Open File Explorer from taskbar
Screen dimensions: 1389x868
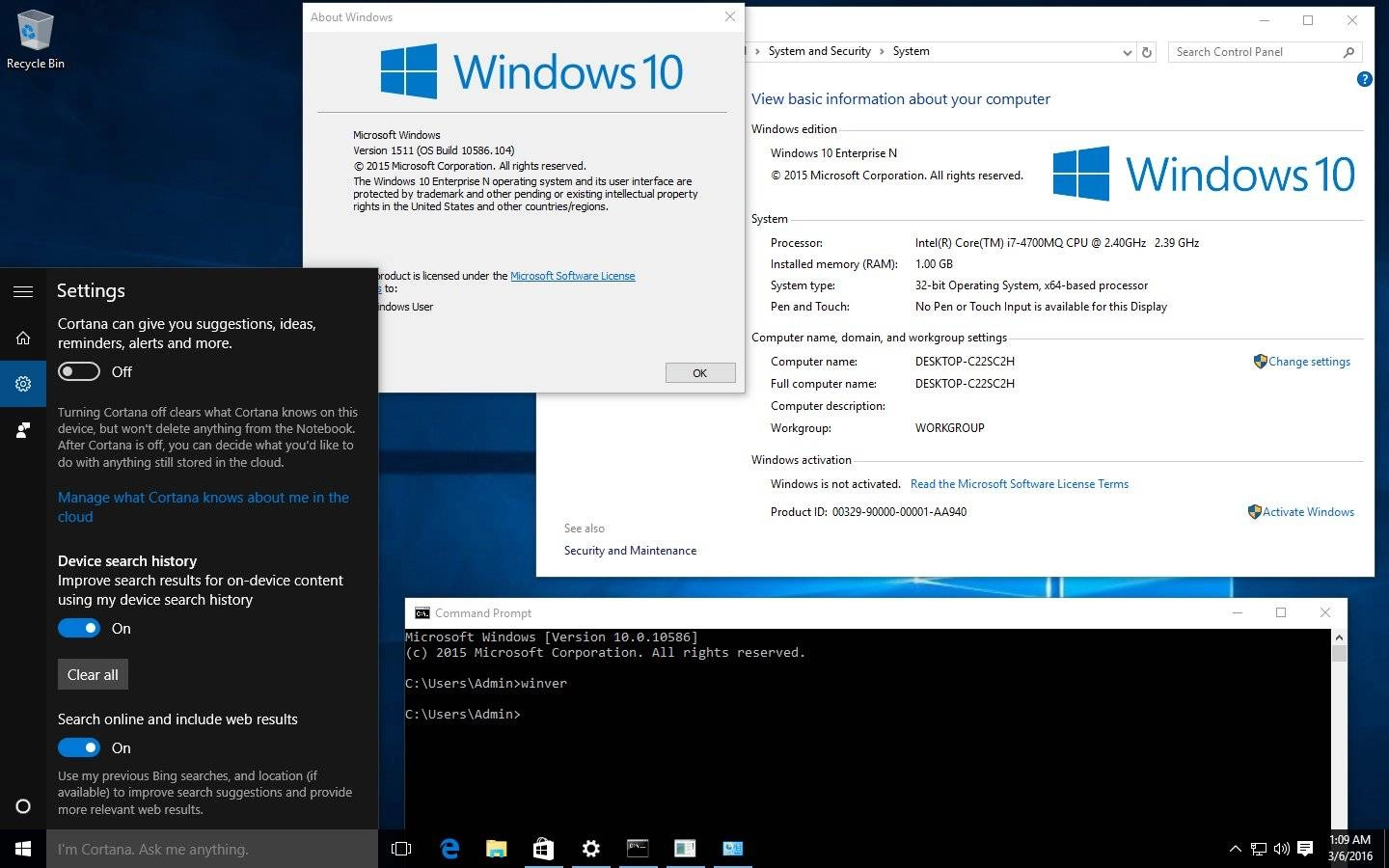tap(496, 849)
